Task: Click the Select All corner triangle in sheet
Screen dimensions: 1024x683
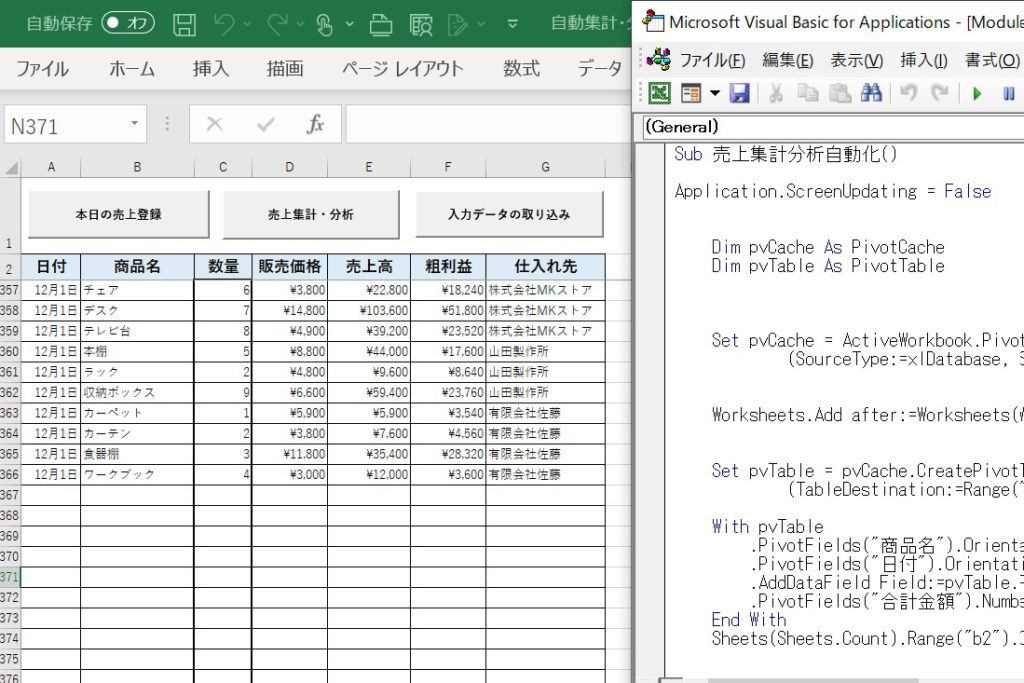Action: click(x=10, y=168)
